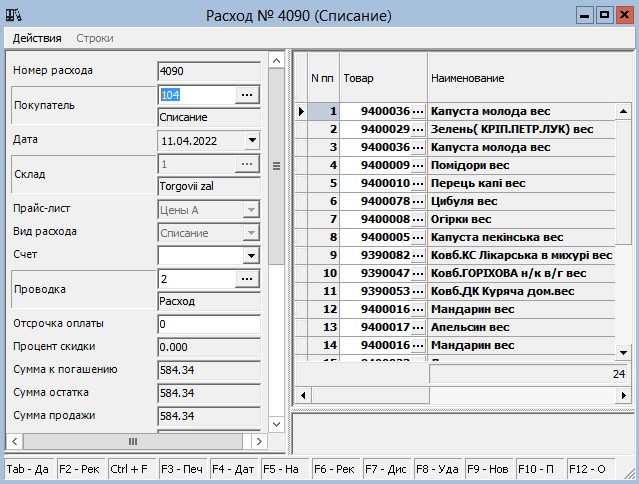Click ellipsis button in product row 1
The image size is (639, 484).
point(418,111)
